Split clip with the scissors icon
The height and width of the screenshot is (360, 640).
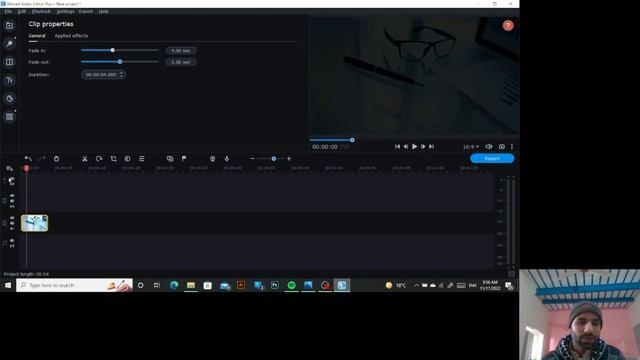pos(84,159)
